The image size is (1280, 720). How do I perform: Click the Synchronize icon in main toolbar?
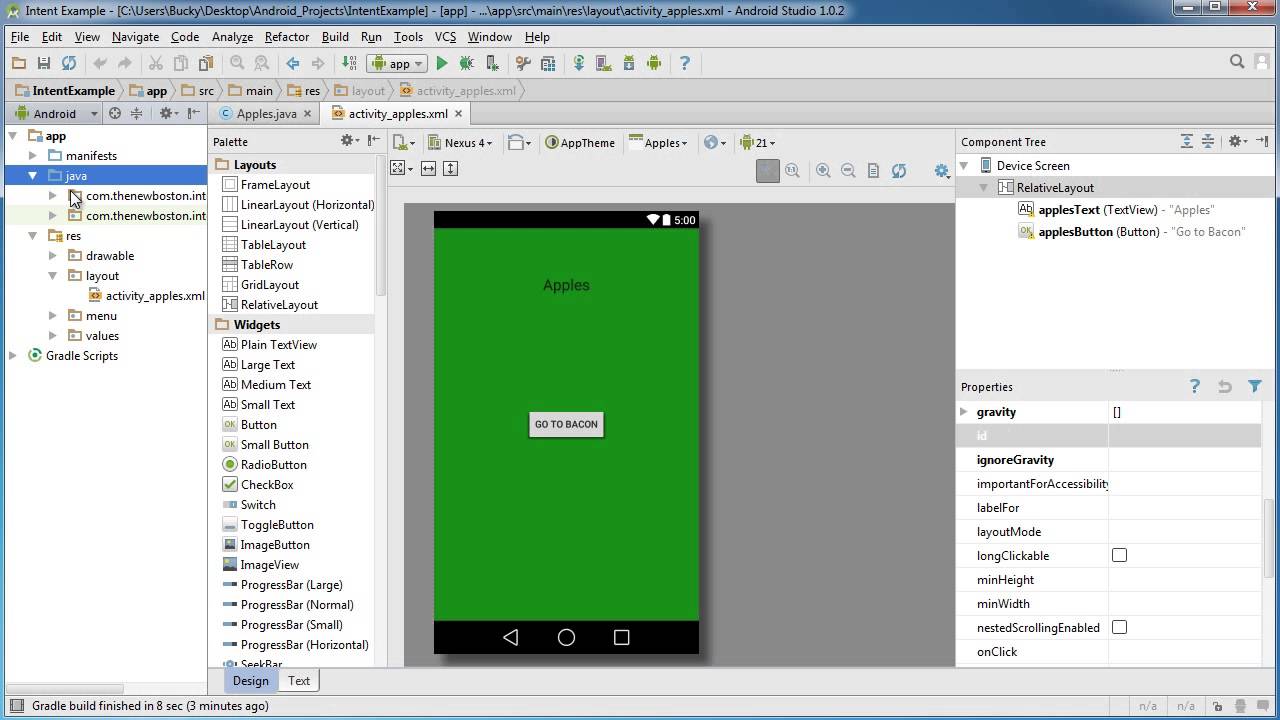click(x=68, y=63)
